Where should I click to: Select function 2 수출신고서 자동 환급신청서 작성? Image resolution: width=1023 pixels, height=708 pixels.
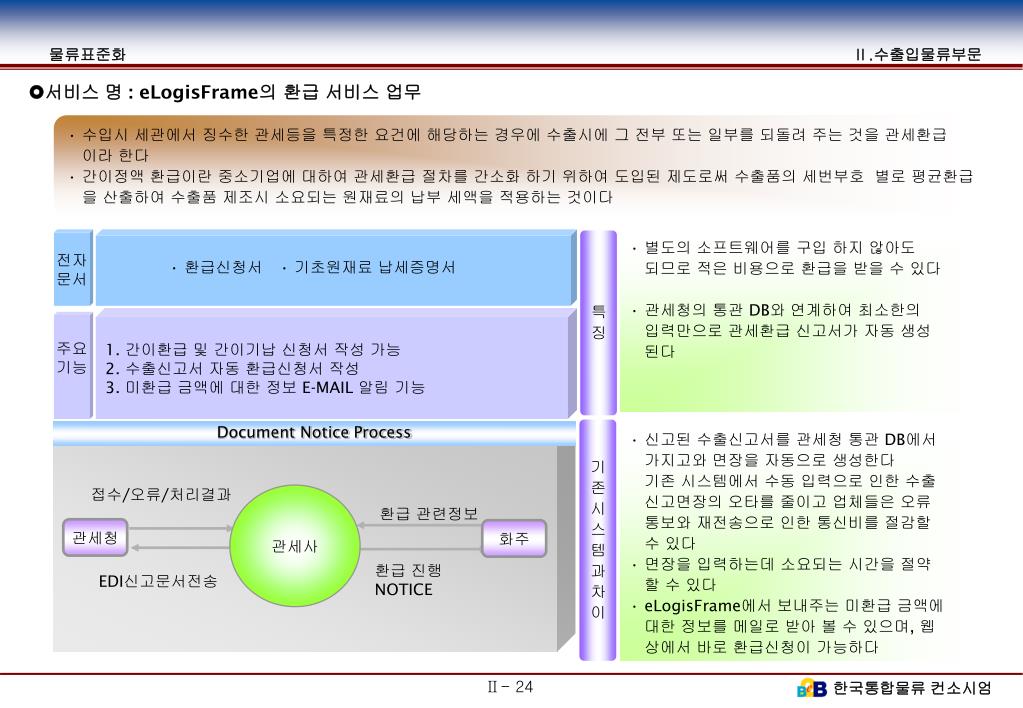coord(232,369)
